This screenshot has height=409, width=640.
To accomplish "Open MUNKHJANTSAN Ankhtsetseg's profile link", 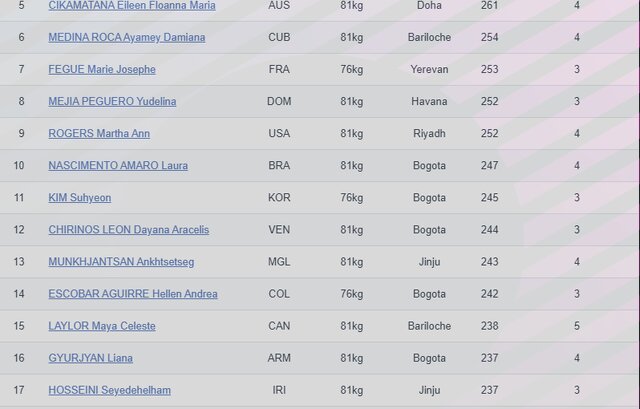I will pyautogui.click(x=121, y=262).
